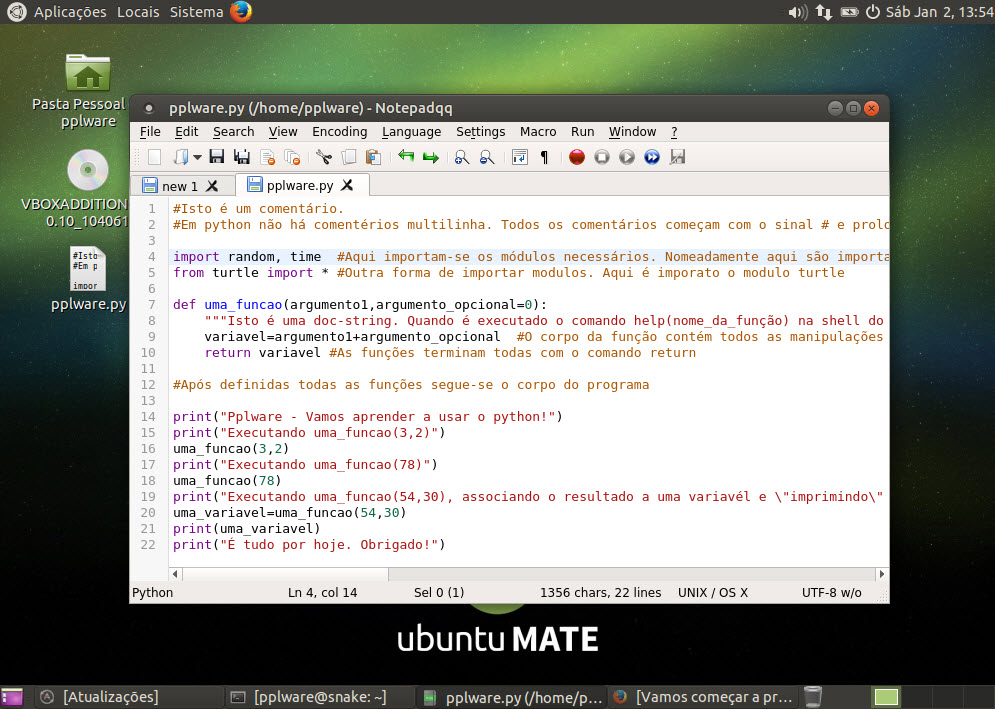Click the Atualizações taskbar button

(110, 697)
